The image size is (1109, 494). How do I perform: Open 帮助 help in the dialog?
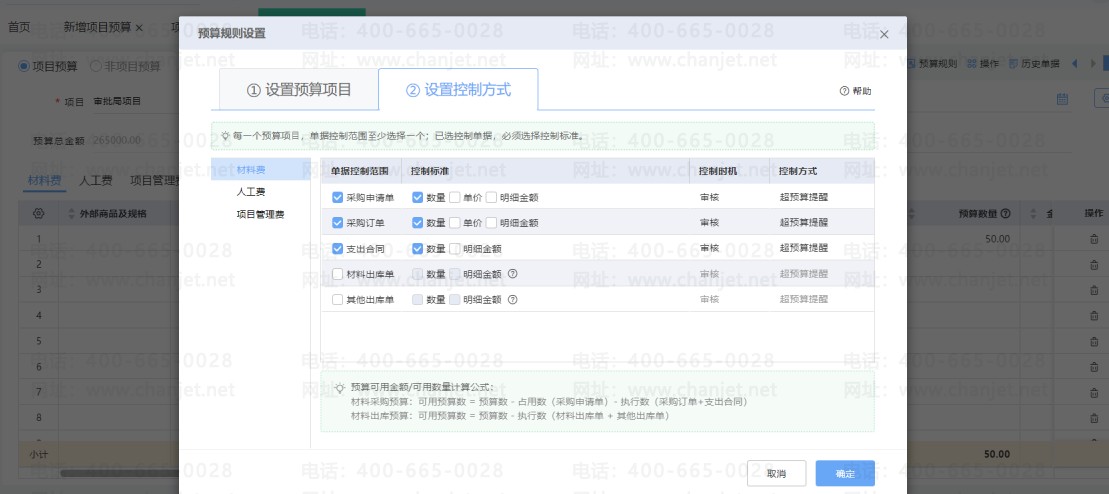pyautogui.click(x=855, y=91)
